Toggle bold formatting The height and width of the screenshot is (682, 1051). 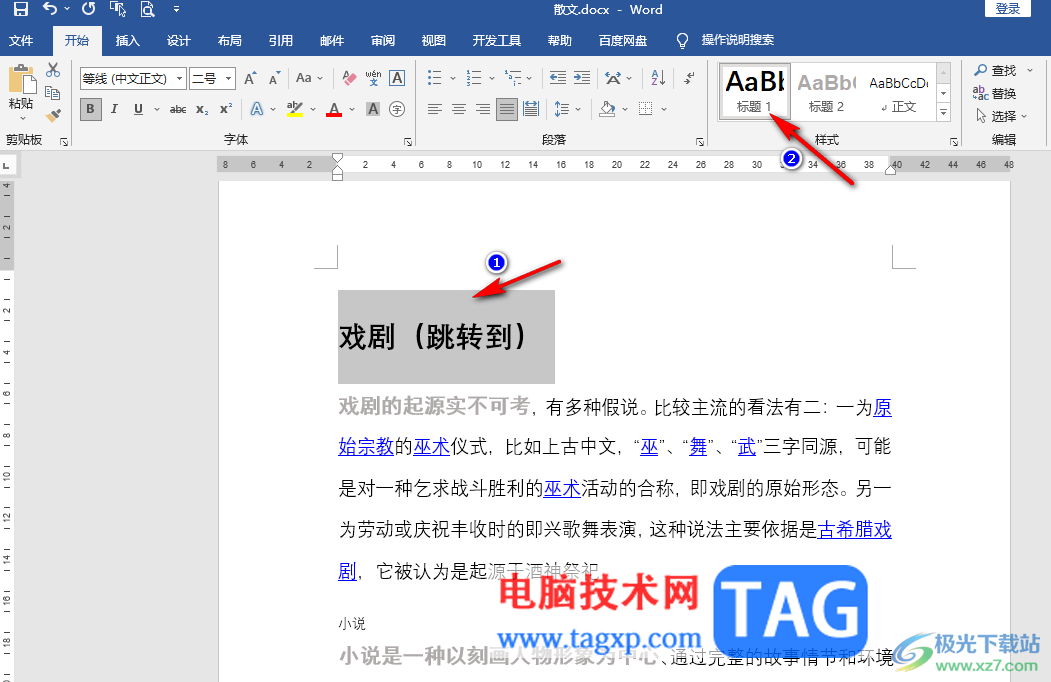click(90, 109)
